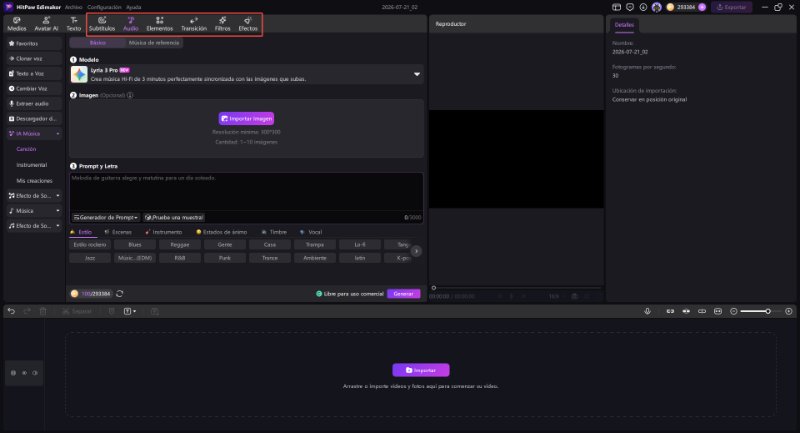
Task: Open Extraer audio in the sidebar
Action: 34,104
